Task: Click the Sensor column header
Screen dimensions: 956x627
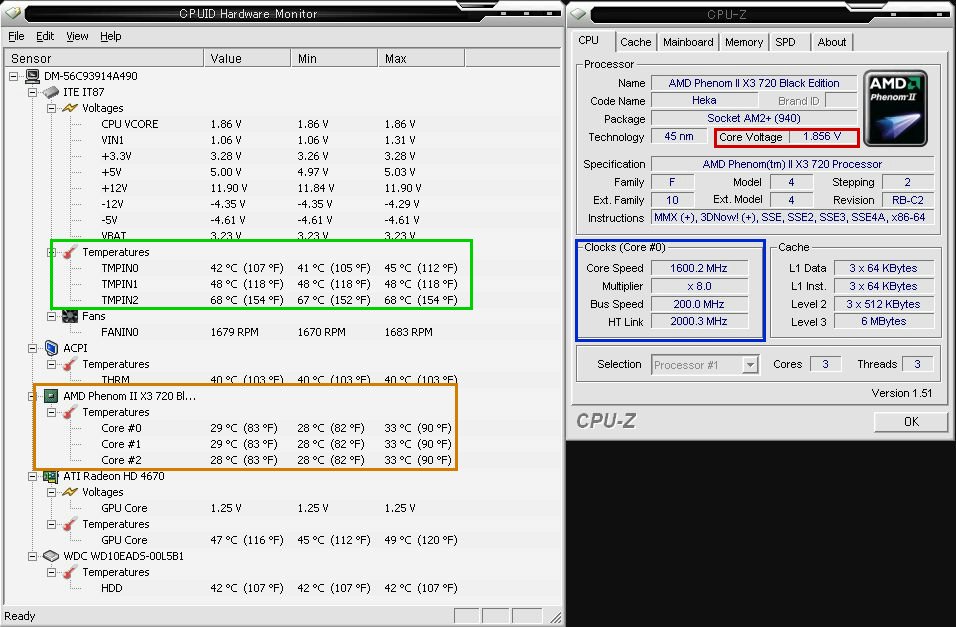Action: click(x=104, y=59)
